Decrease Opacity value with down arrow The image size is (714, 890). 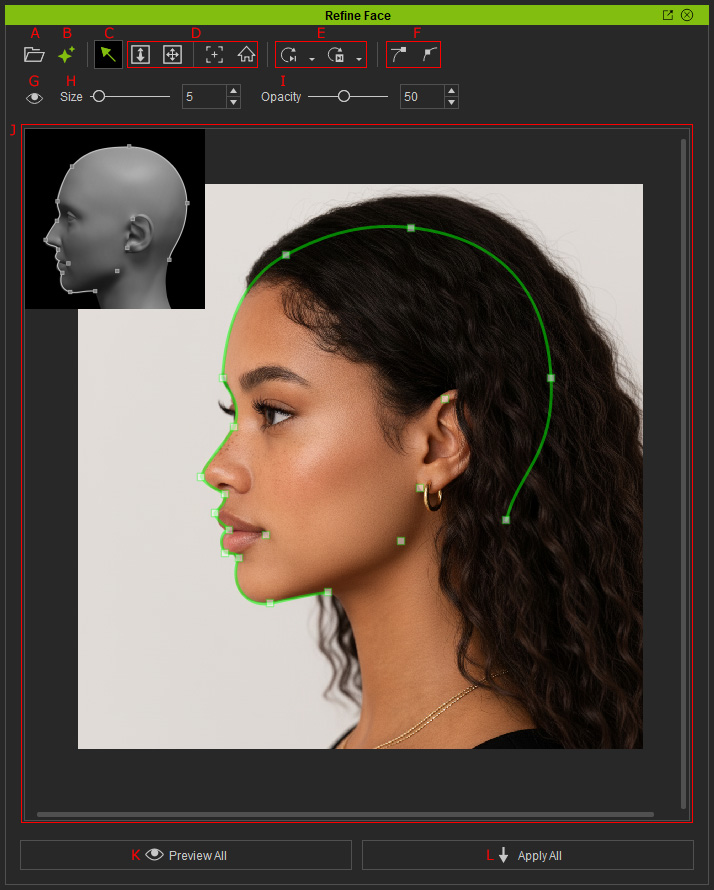coord(451,103)
